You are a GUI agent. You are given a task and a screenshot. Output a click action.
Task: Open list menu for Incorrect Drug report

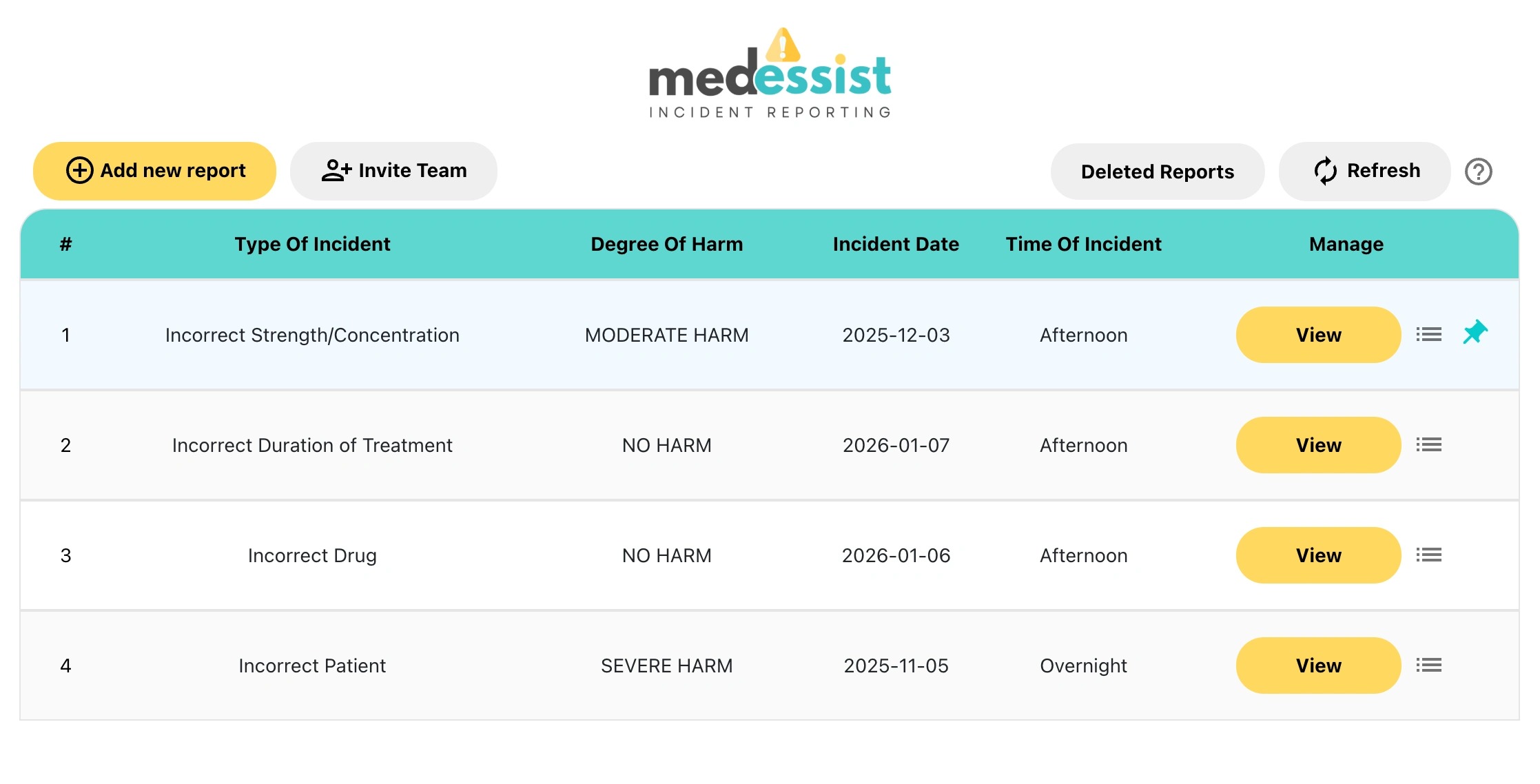click(1428, 555)
